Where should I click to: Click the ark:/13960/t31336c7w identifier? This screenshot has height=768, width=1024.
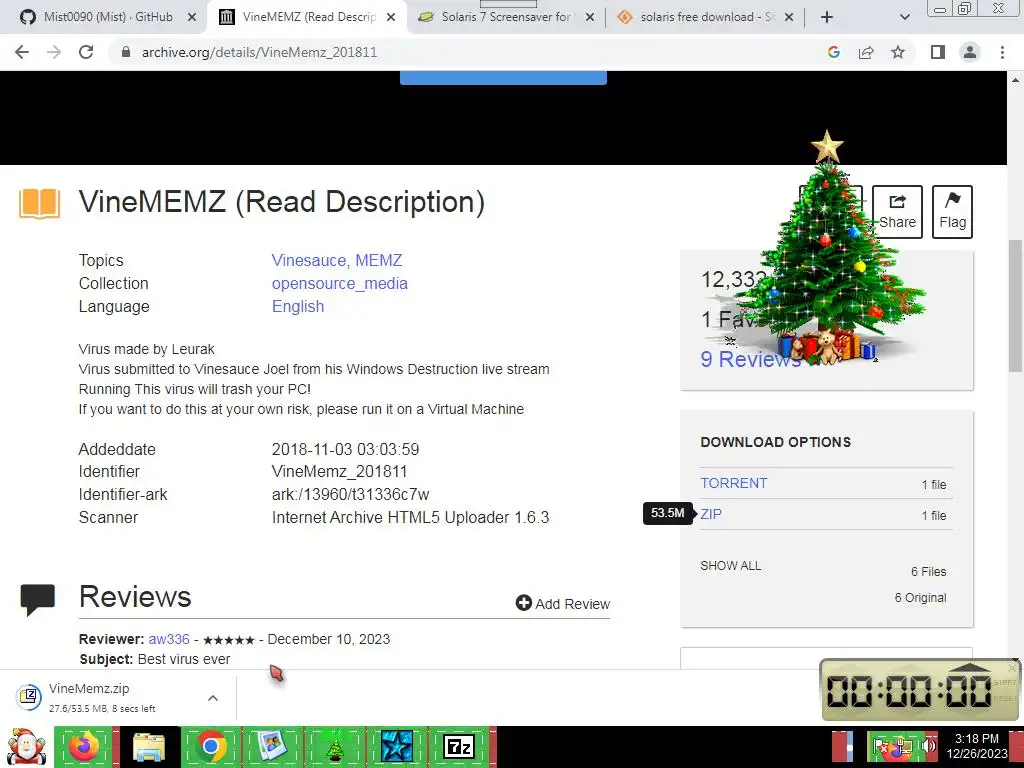pyautogui.click(x=351, y=494)
